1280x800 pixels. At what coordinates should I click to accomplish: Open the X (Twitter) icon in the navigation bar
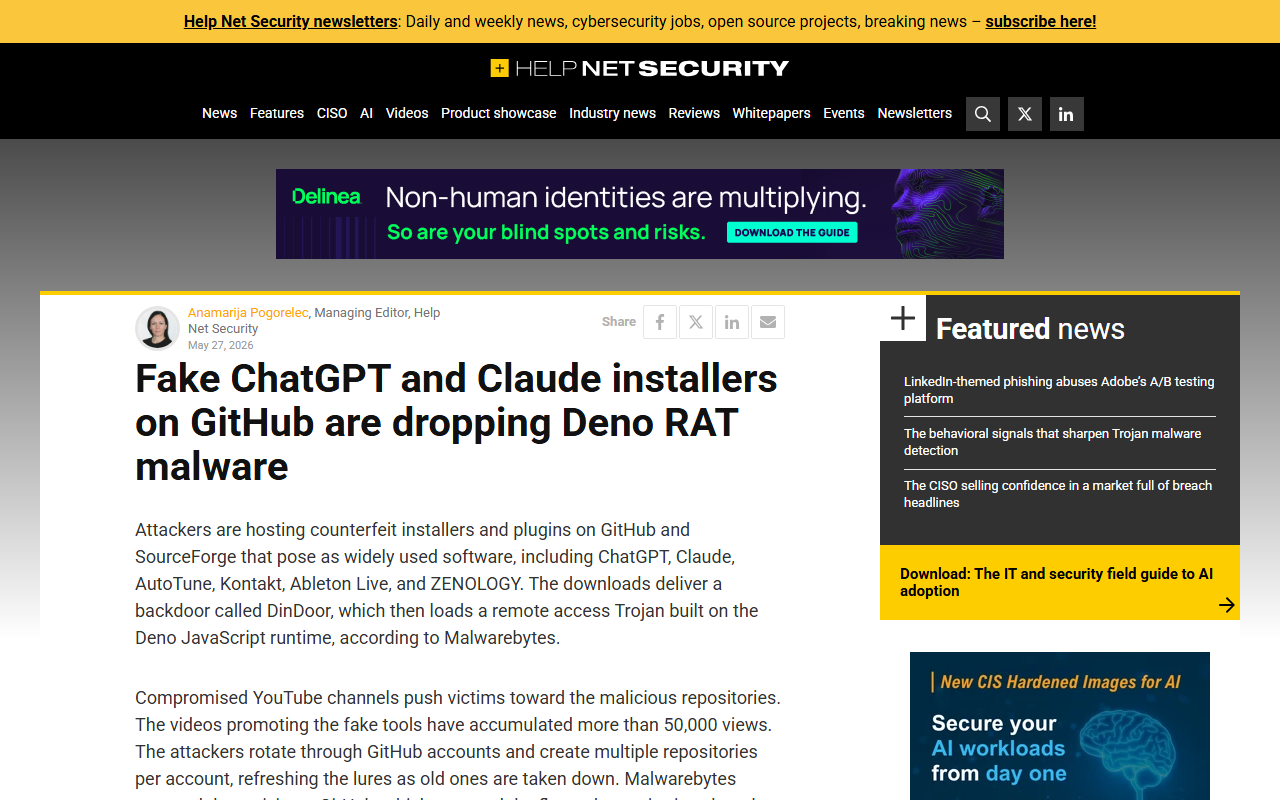click(x=1025, y=114)
